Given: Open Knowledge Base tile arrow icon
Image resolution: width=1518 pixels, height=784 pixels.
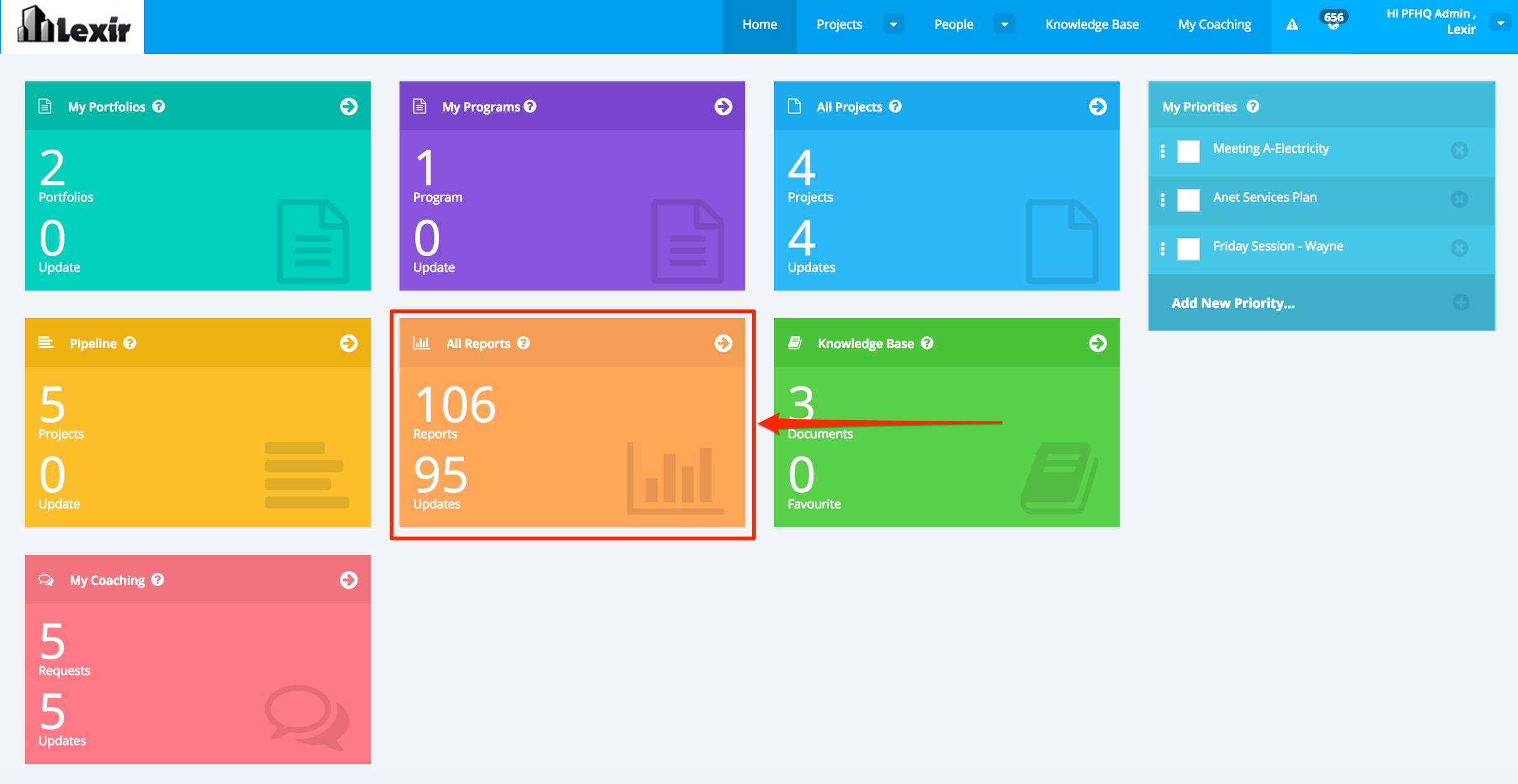Looking at the screenshot, I should point(1098,343).
